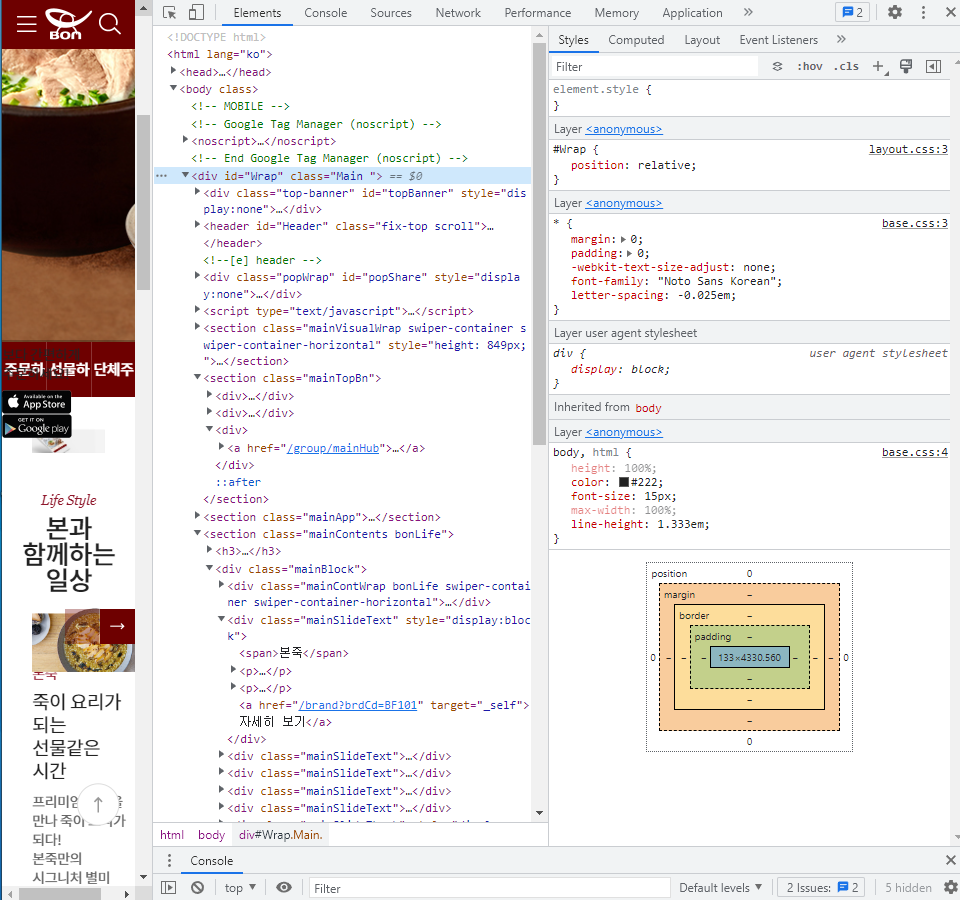Expand the padding shorthand property triangle
The height and width of the screenshot is (900, 960).
tap(630, 253)
